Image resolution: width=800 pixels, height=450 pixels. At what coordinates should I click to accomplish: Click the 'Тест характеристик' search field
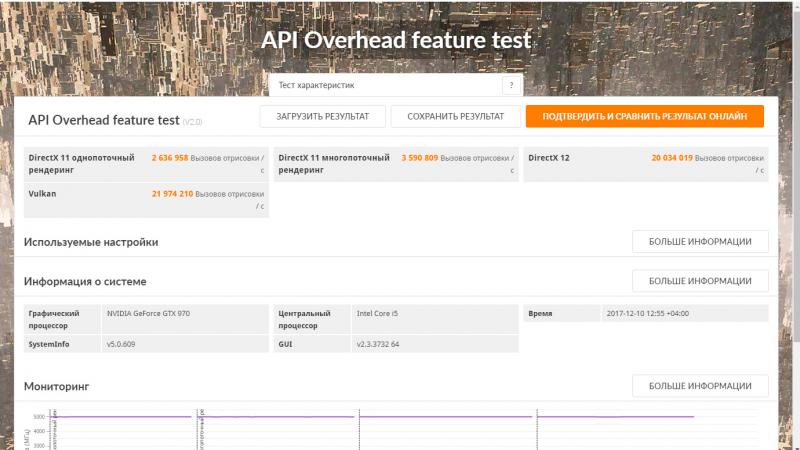coord(385,86)
